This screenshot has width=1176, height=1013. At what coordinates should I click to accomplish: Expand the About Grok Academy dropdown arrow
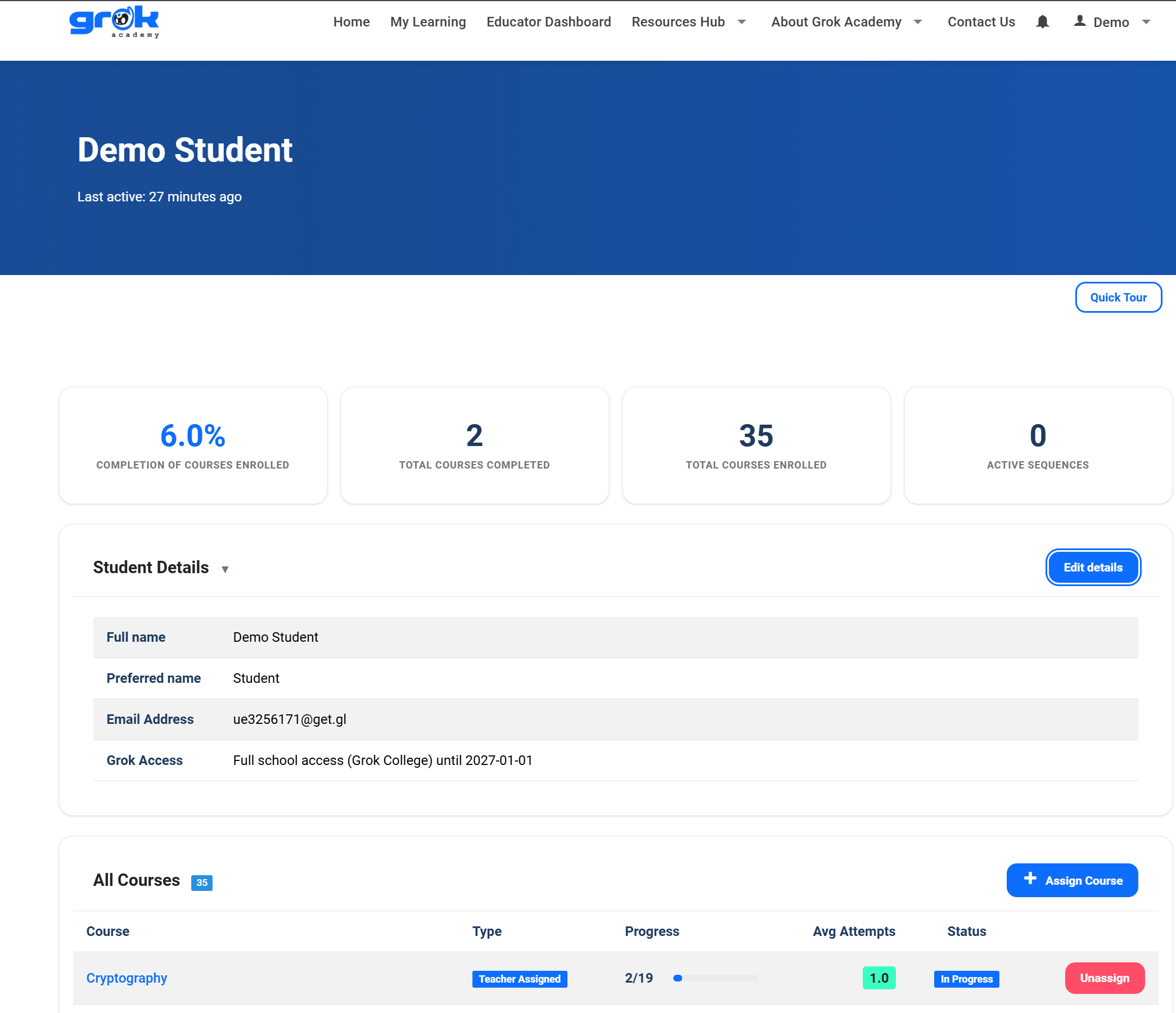[x=918, y=22]
